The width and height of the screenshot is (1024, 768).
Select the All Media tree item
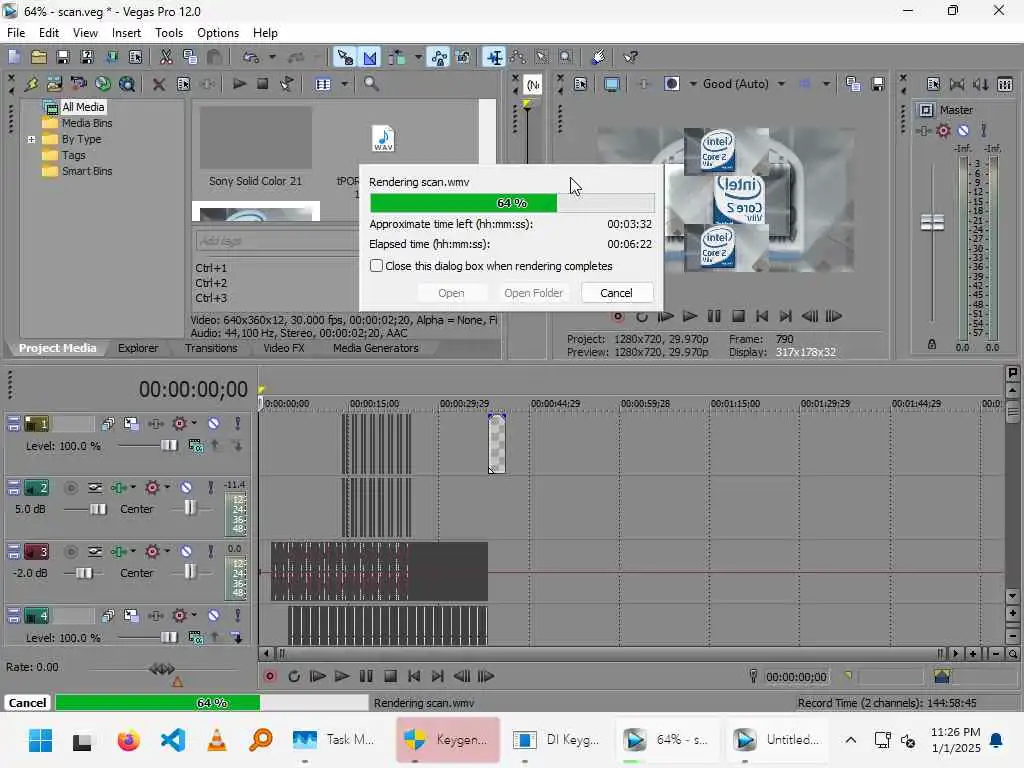(x=83, y=106)
